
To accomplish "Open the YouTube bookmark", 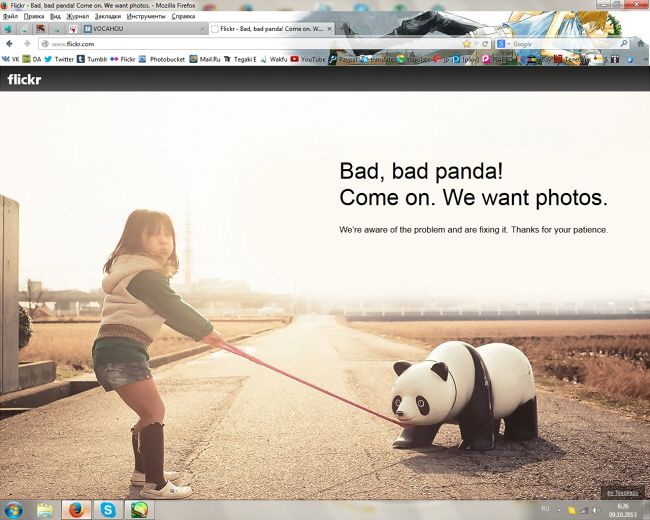I will pyautogui.click(x=308, y=59).
